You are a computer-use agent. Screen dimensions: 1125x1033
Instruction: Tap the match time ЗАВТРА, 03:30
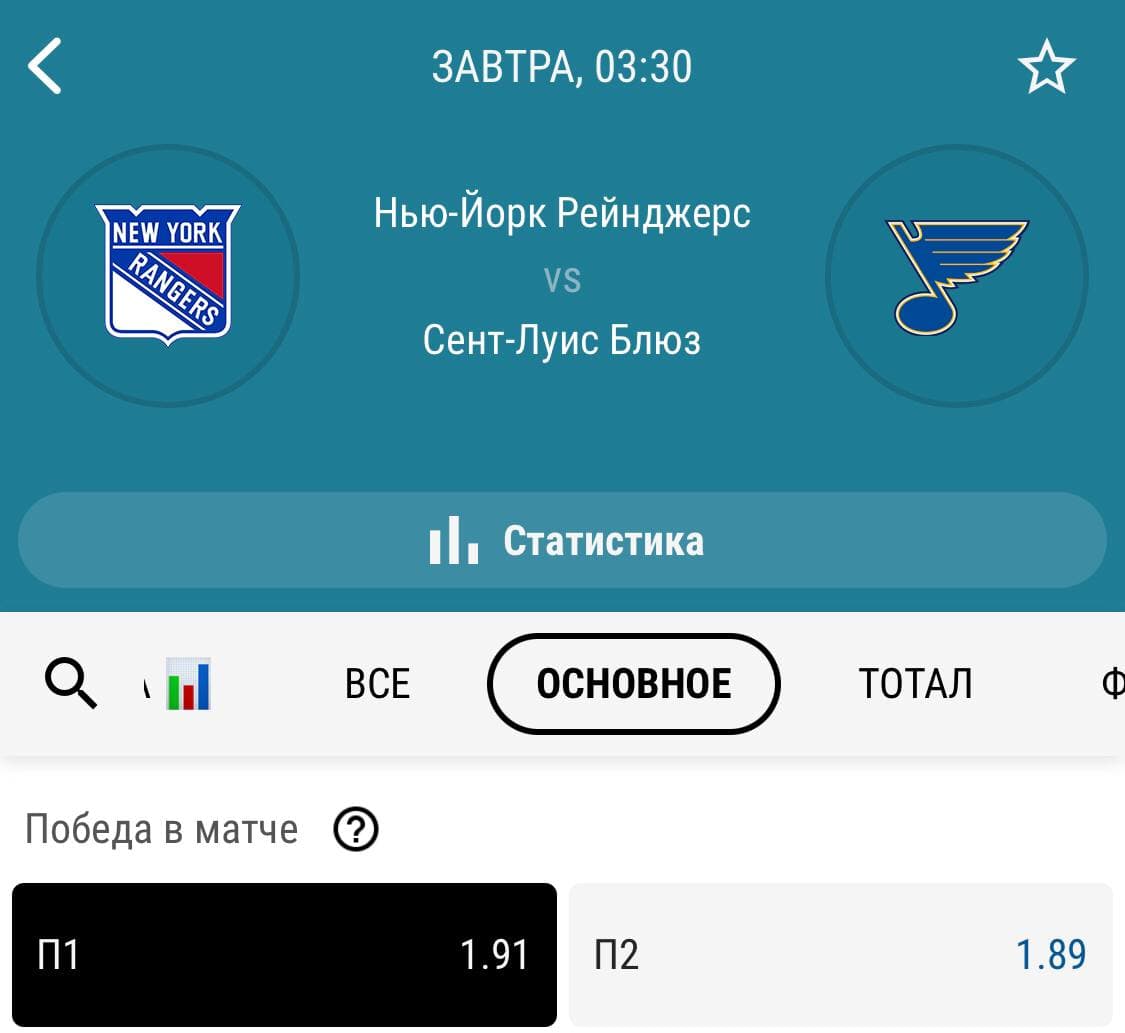pyautogui.click(x=562, y=67)
